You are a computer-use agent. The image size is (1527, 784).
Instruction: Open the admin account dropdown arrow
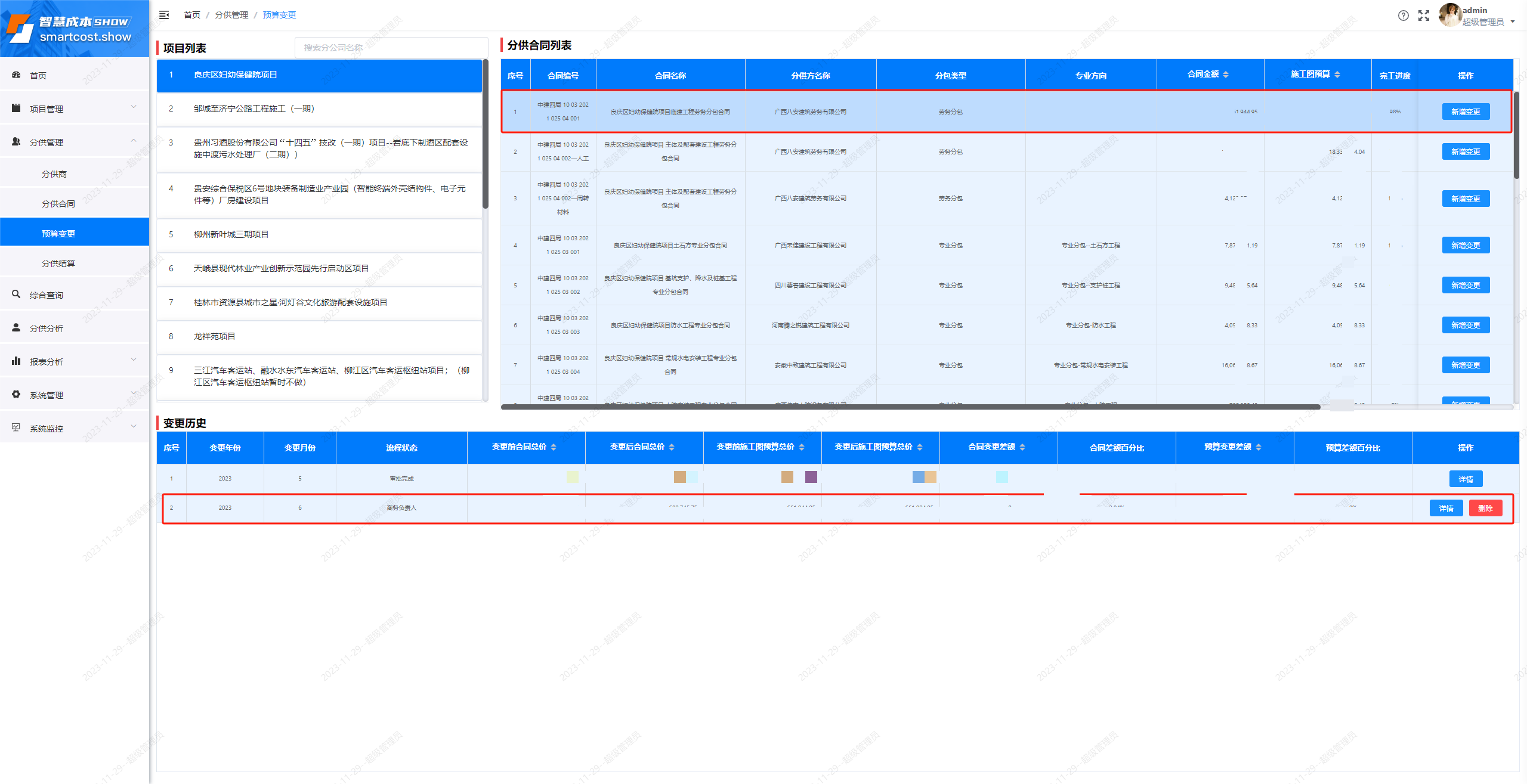pyautogui.click(x=1512, y=22)
